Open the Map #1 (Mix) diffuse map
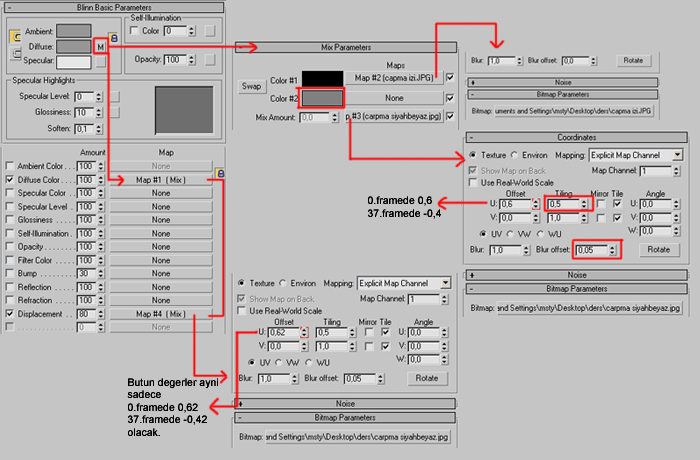Viewport: 700px width, 460px height. (160, 180)
